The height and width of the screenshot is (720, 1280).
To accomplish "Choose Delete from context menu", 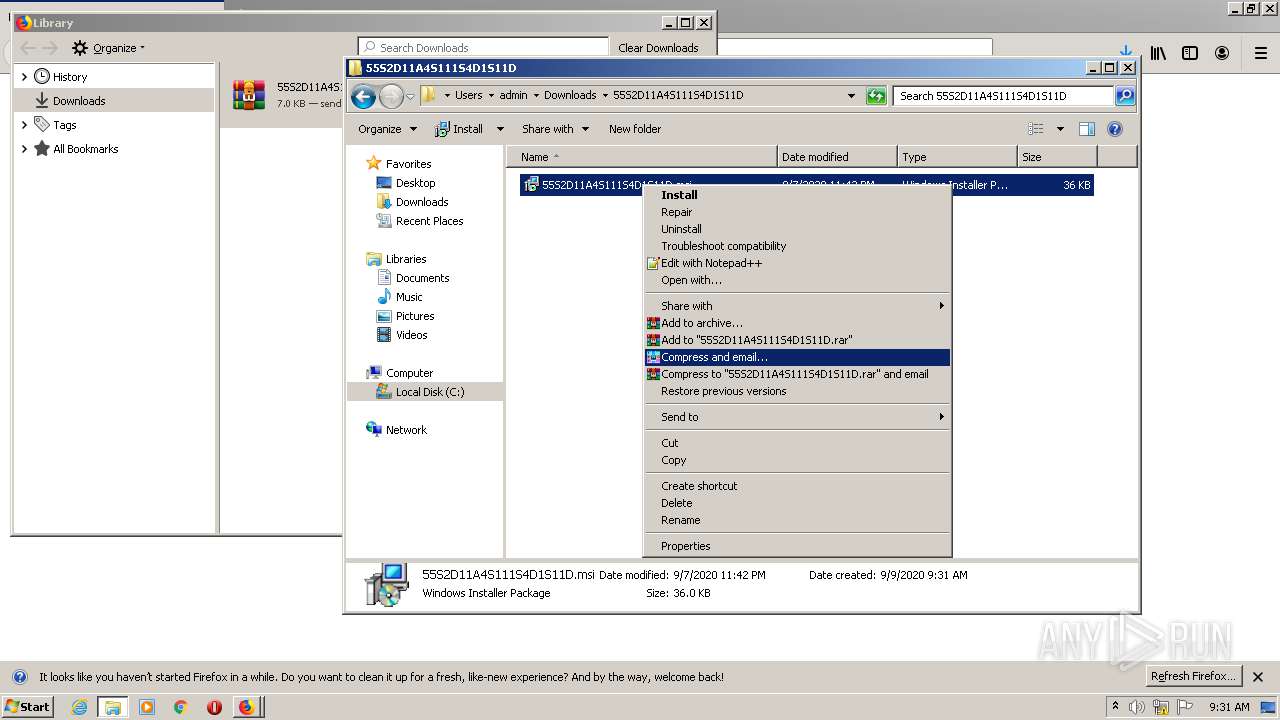I will point(796,503).
